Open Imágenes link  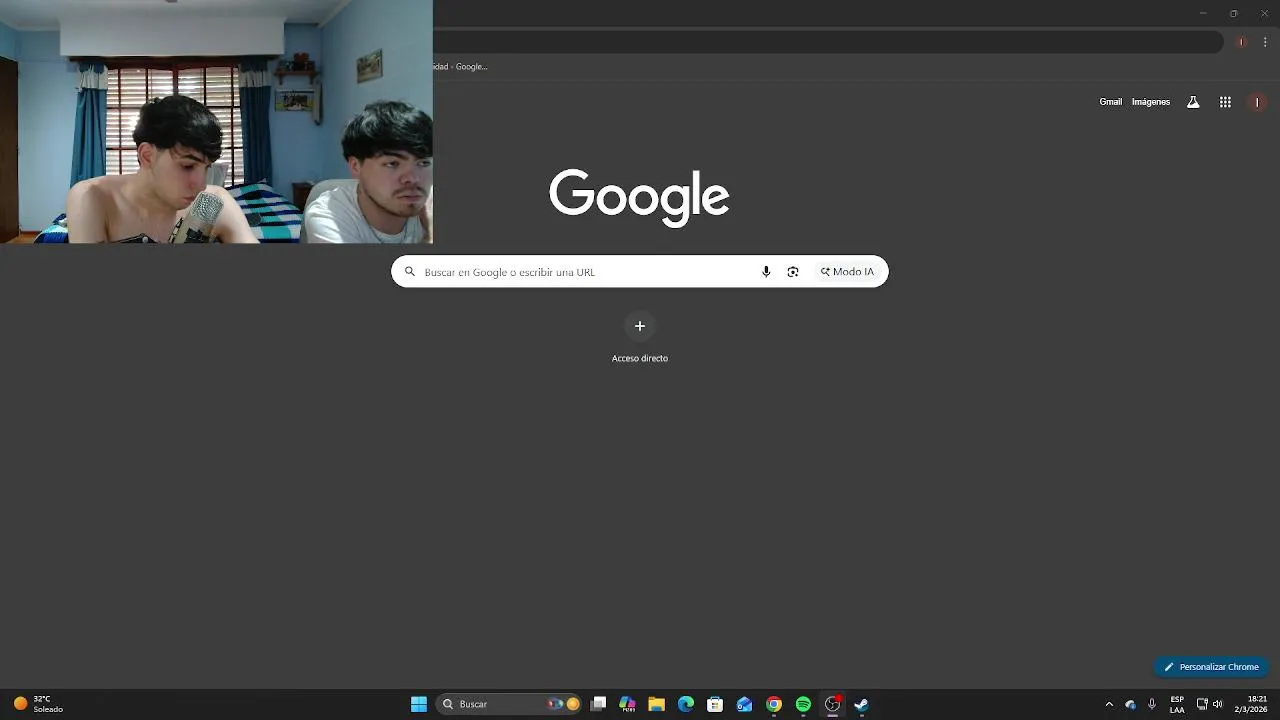pos(1150,102)
